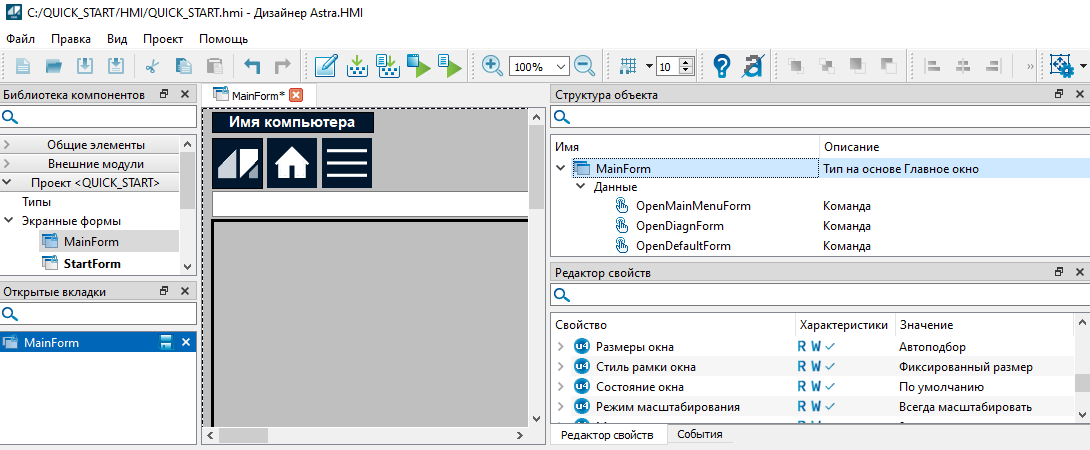Click the help question mark icon

pyautogui.click(x=721, y=66)
